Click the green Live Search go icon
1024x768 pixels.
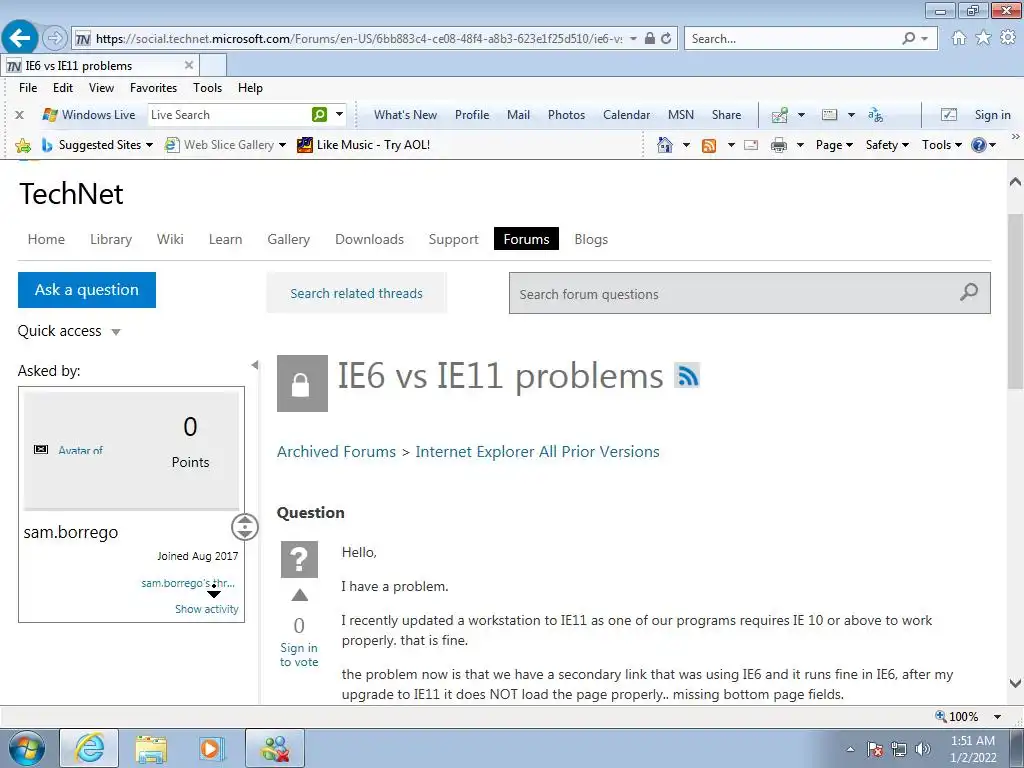coord(319,115)
